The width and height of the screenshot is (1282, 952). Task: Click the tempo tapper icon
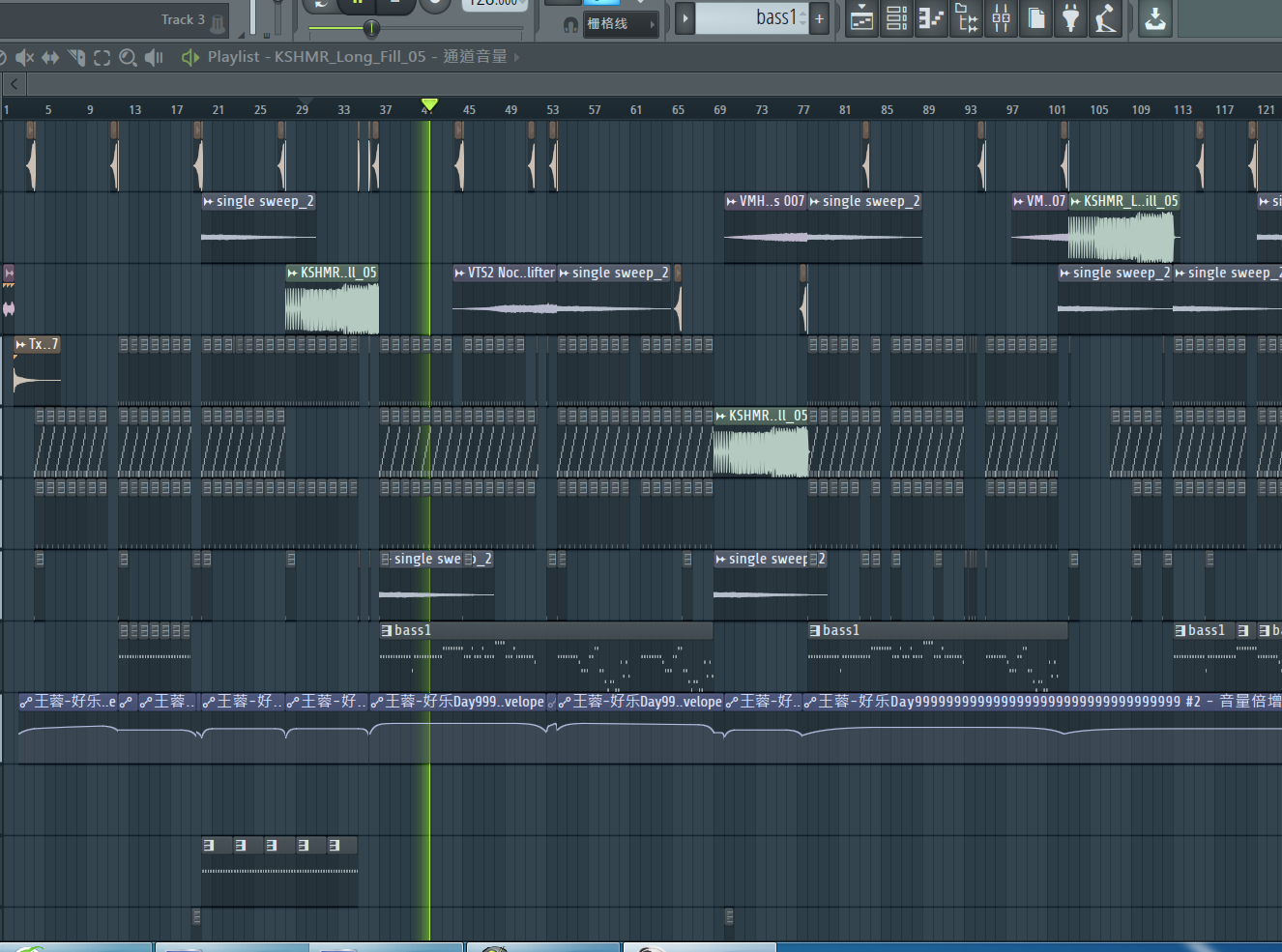[x=1105, y=18]
